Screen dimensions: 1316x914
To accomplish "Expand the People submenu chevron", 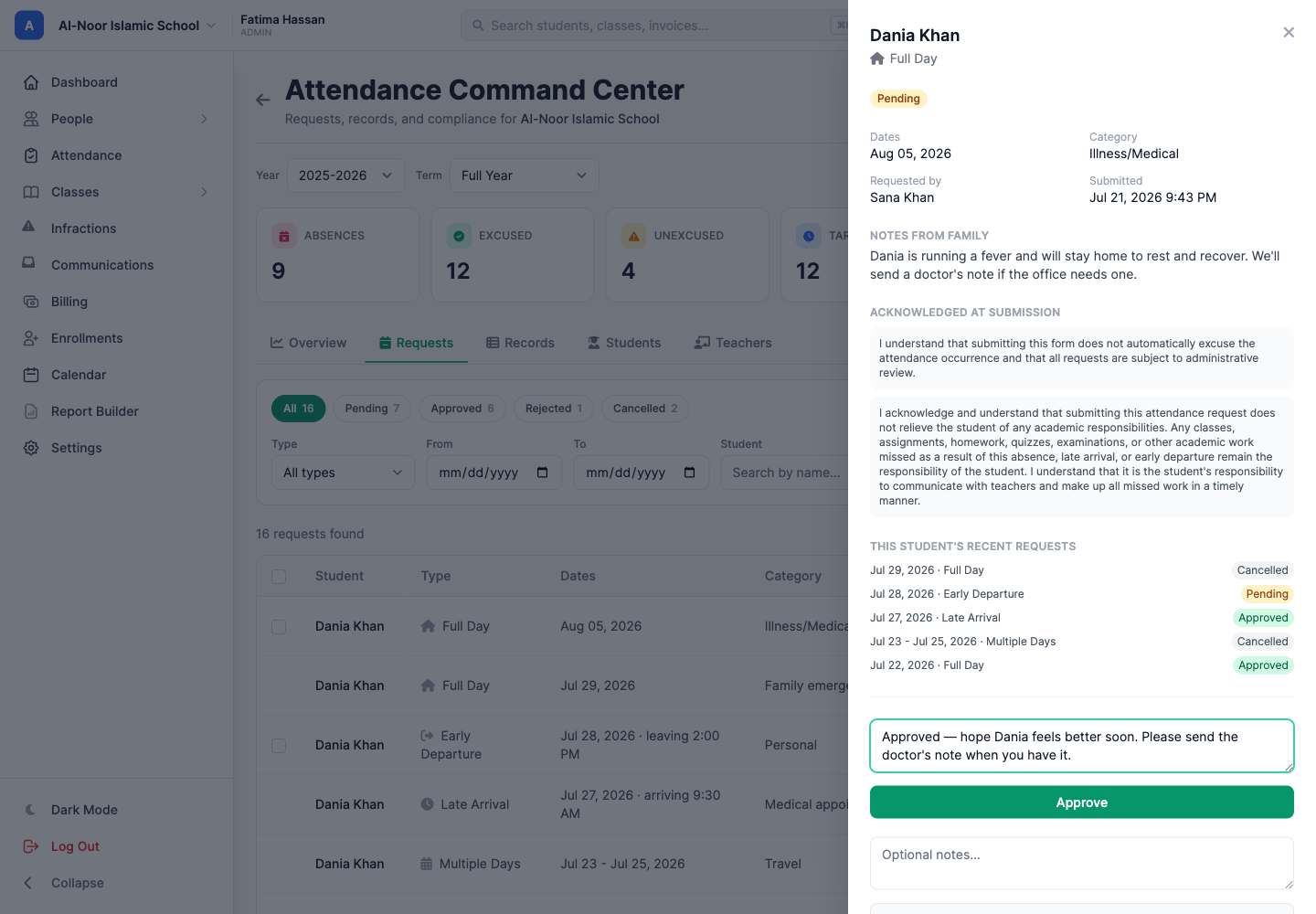I will 204,119.
